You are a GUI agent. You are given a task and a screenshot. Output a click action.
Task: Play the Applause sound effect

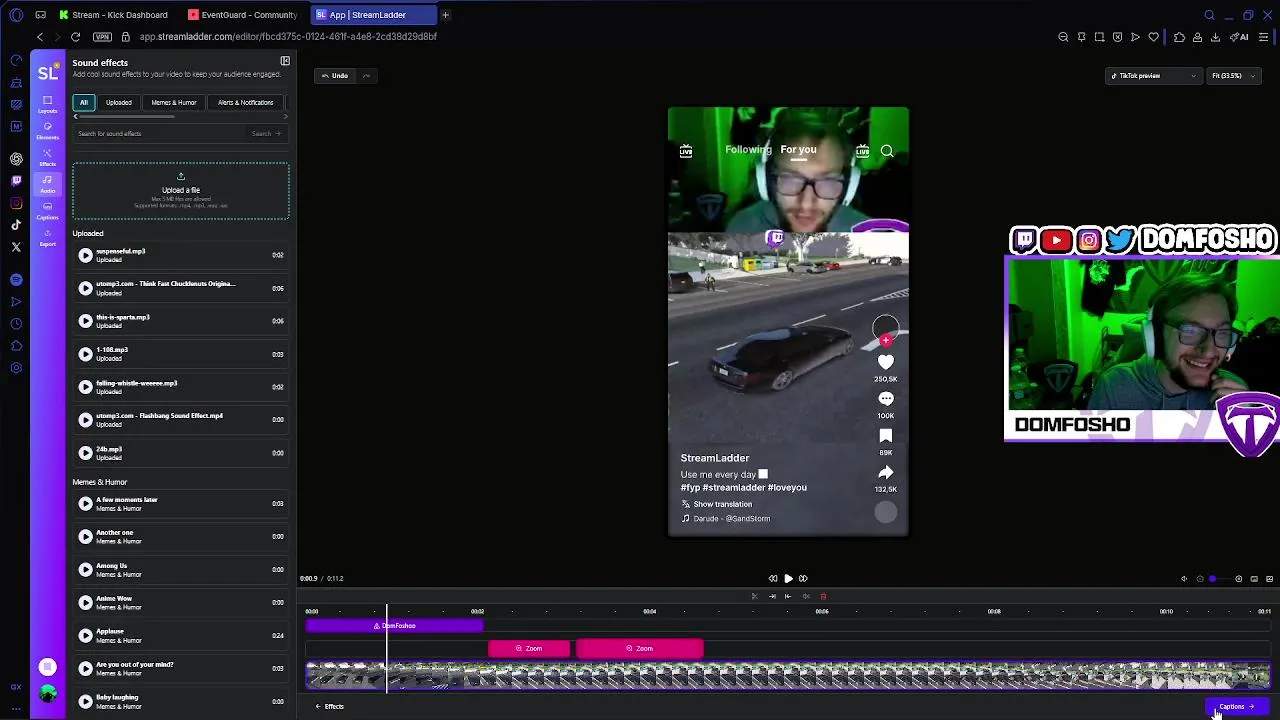[x=85, y=636]
